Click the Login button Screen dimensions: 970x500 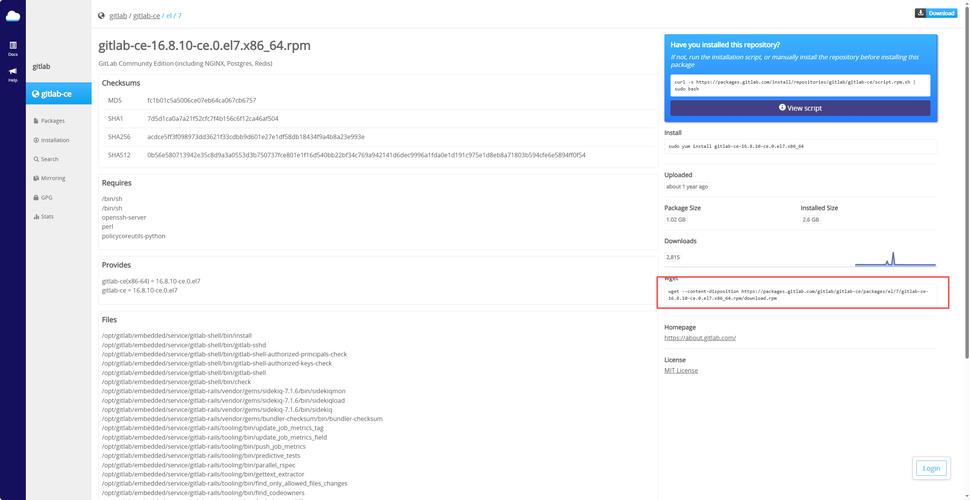click(x=931, y=468)
